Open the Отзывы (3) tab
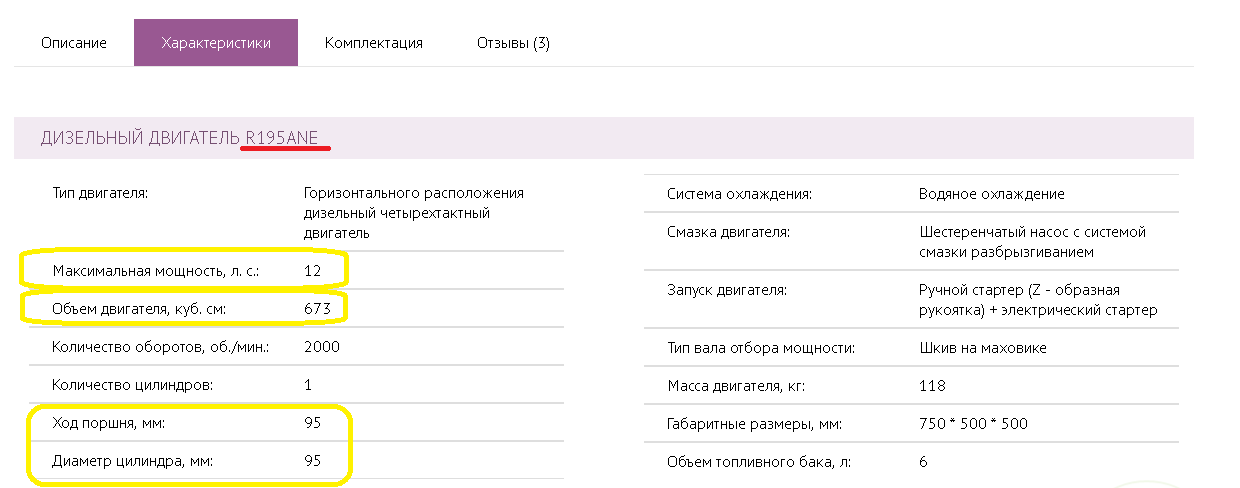 tap(513, 43)
